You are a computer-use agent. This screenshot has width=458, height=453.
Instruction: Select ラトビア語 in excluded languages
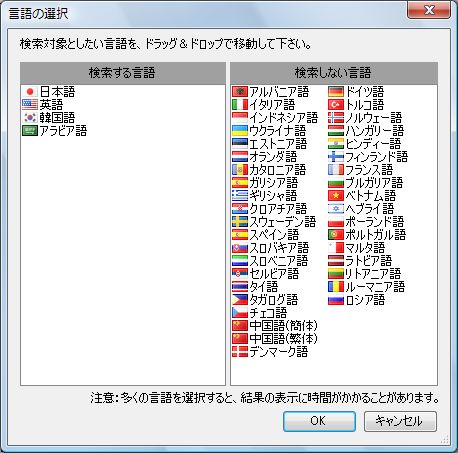click(x=360, y=261)
